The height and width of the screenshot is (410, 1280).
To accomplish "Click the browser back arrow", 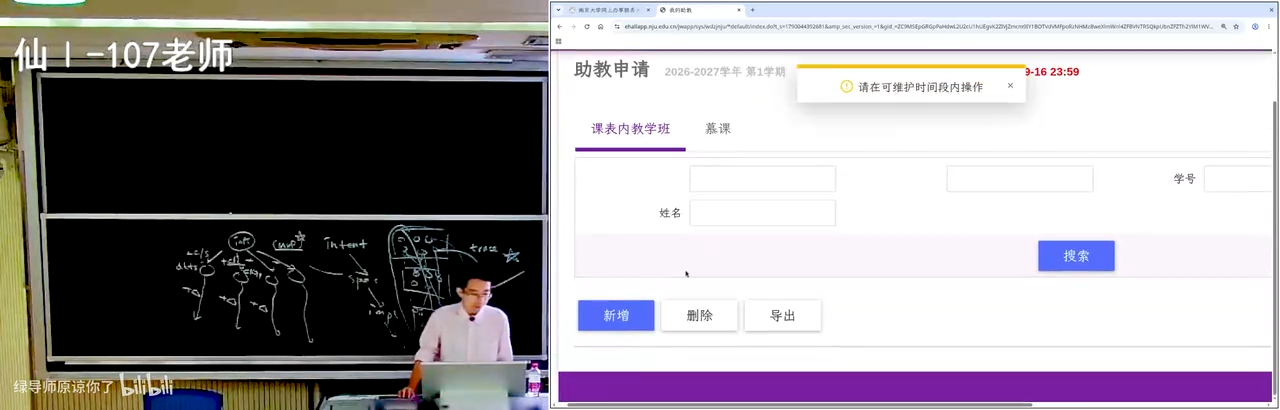I will pyautogui.click(x=559, y=26).
